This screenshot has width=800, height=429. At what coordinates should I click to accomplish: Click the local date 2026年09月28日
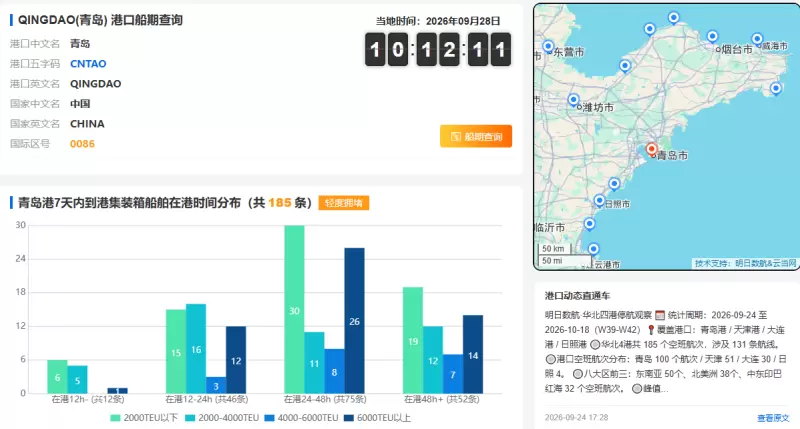tap(463, 21)
